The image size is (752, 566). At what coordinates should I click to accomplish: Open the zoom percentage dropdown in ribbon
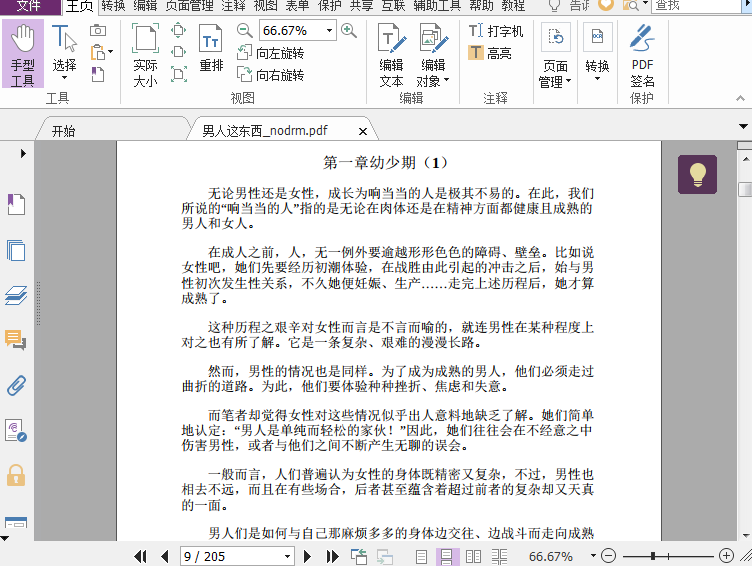click(x=329, y=31)
